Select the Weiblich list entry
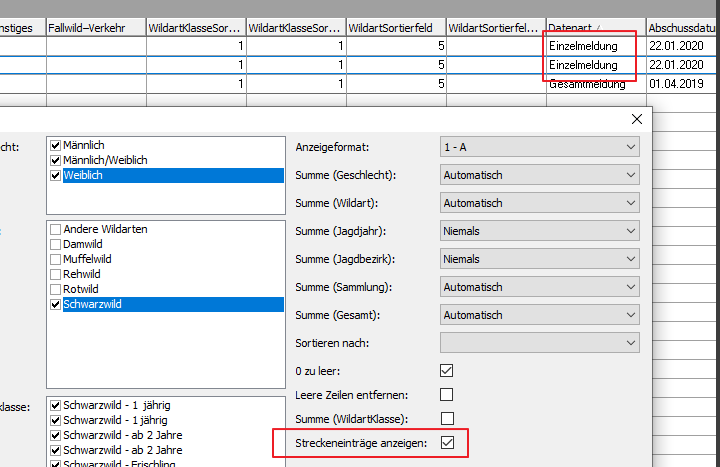Screen dimensions: 720x467 83,176
